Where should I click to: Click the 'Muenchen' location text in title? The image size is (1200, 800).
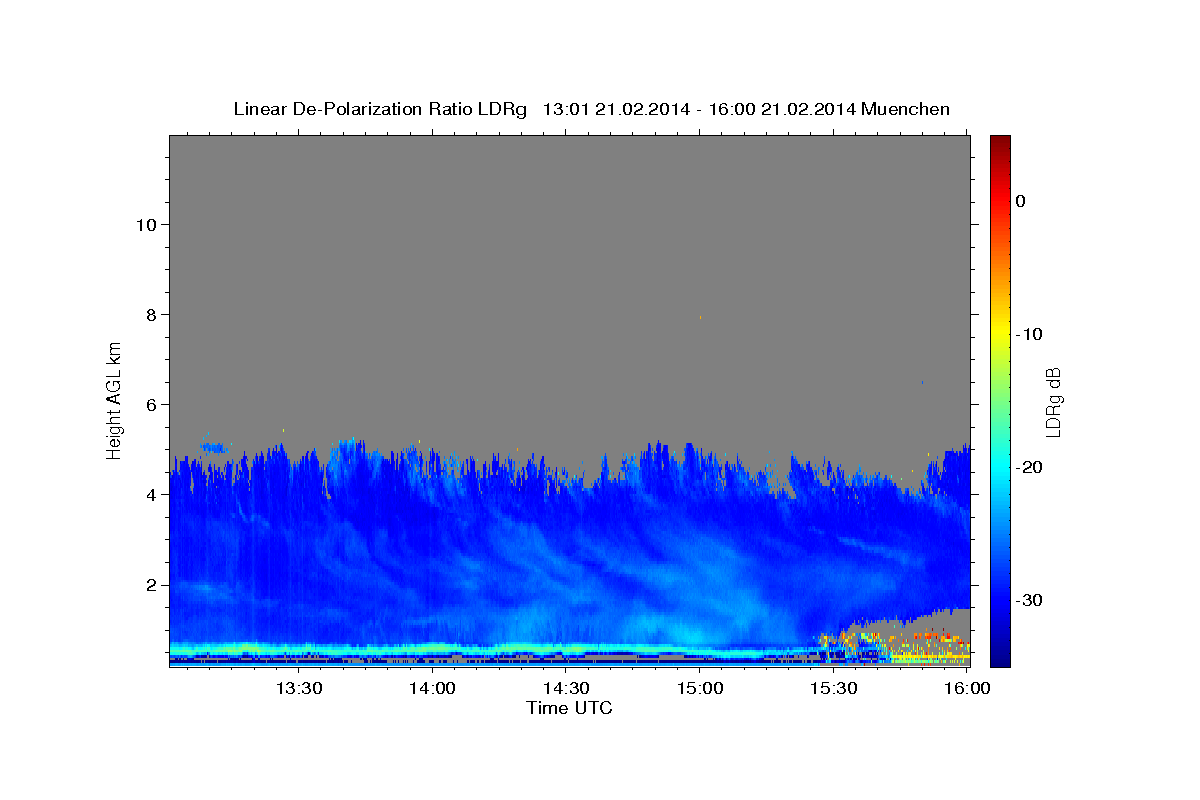click(905, 109)
